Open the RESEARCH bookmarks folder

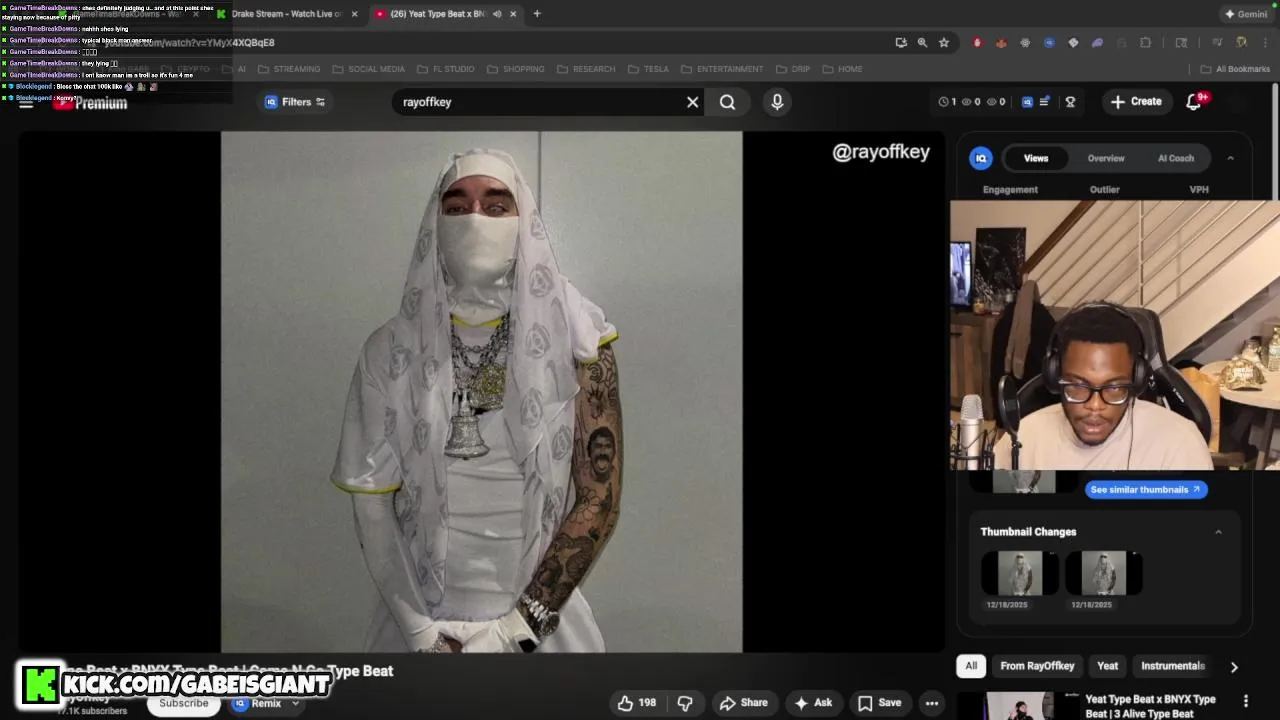585,69
